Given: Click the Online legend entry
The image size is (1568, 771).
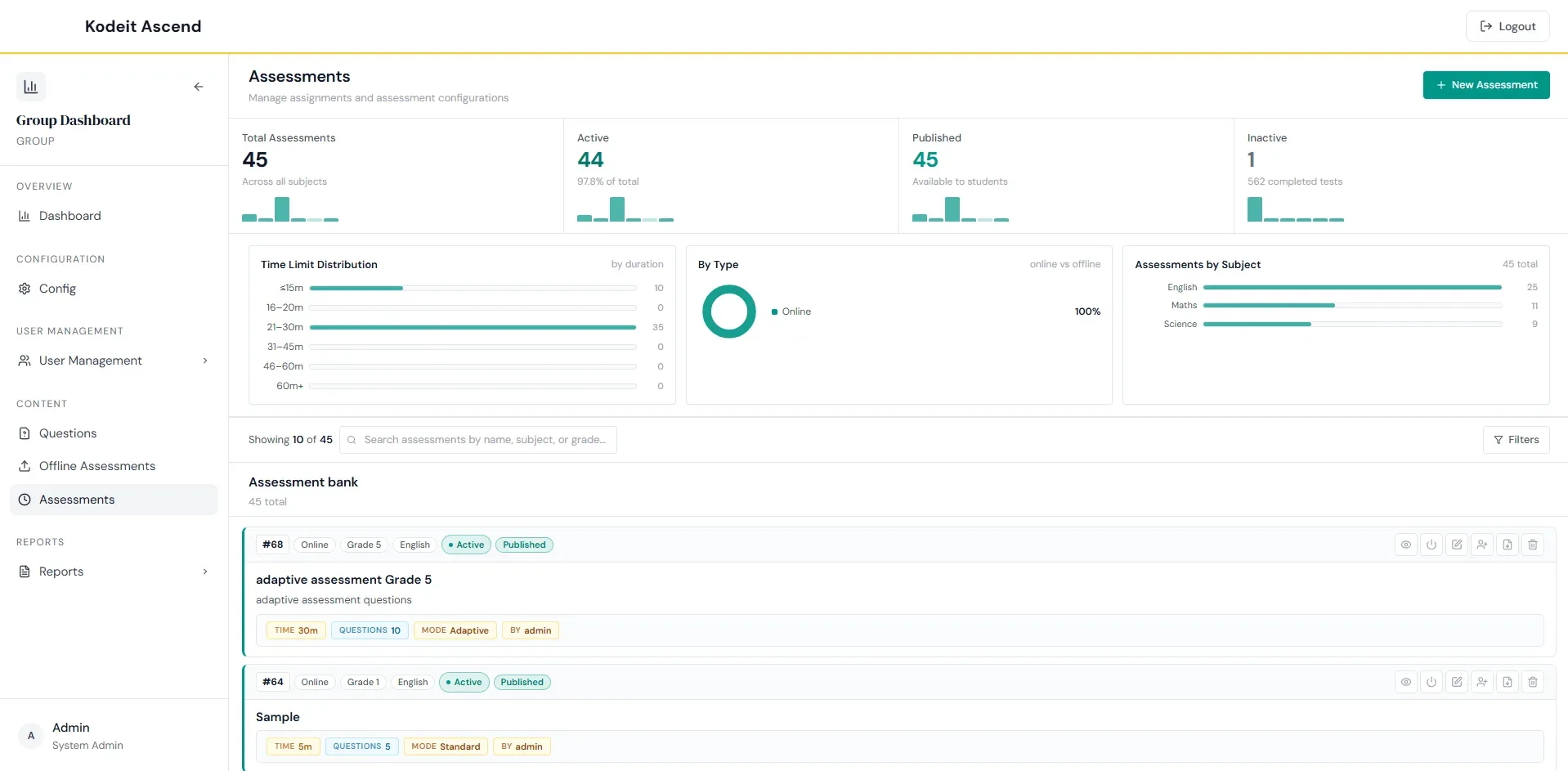Looking at the screenshot, I should click(791, 312).
